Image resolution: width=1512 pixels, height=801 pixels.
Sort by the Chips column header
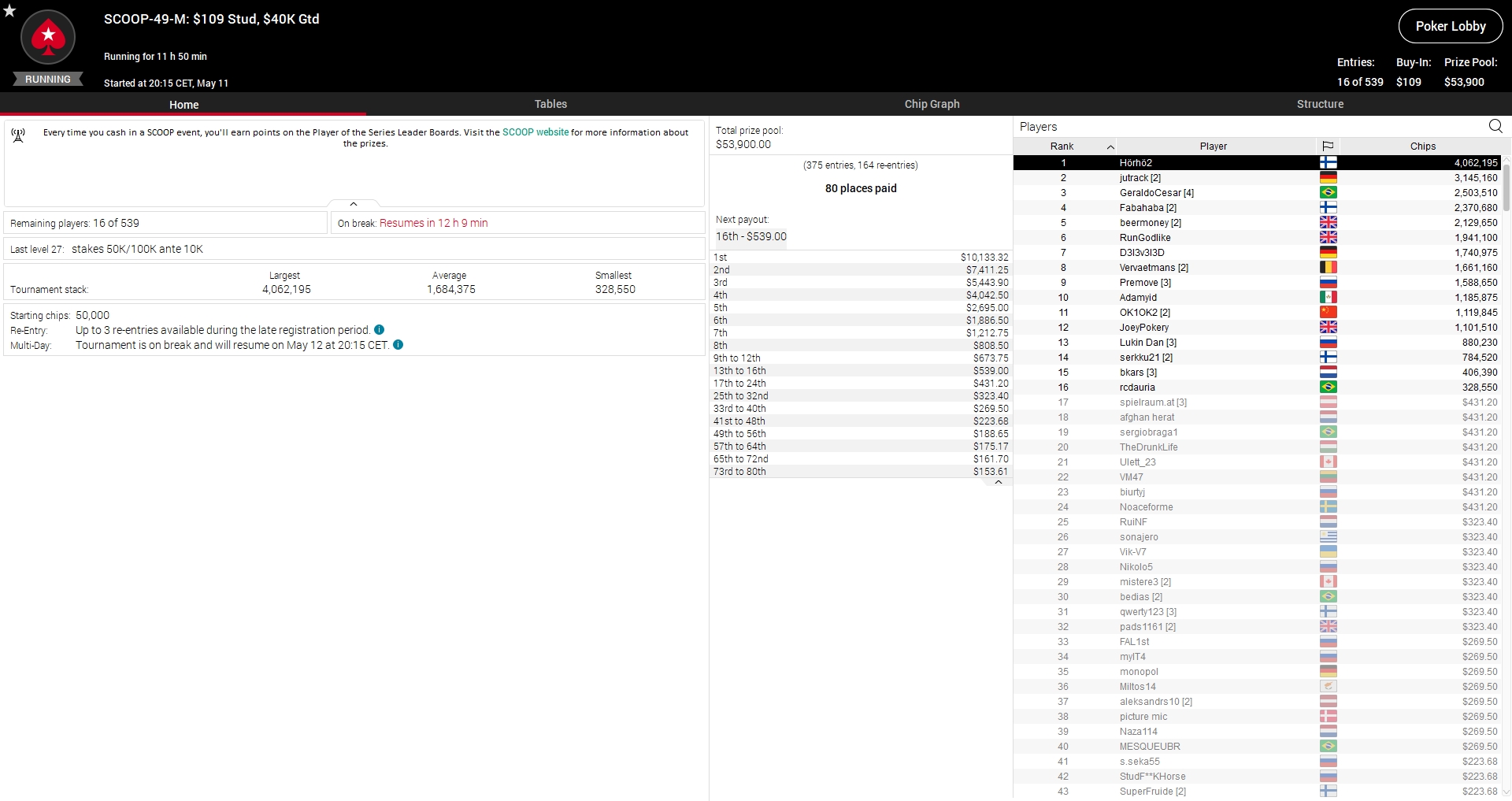[x=1423, y=146]
